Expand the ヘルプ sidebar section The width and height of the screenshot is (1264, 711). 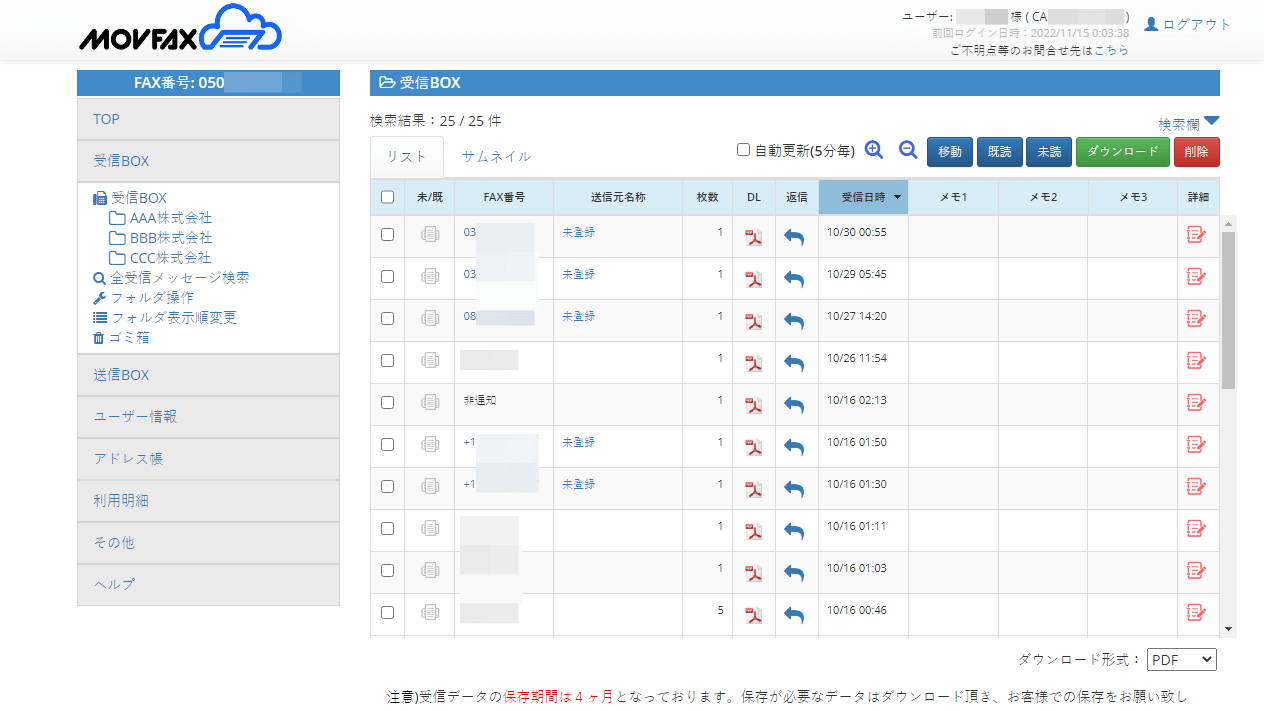(x=208, y=585)
